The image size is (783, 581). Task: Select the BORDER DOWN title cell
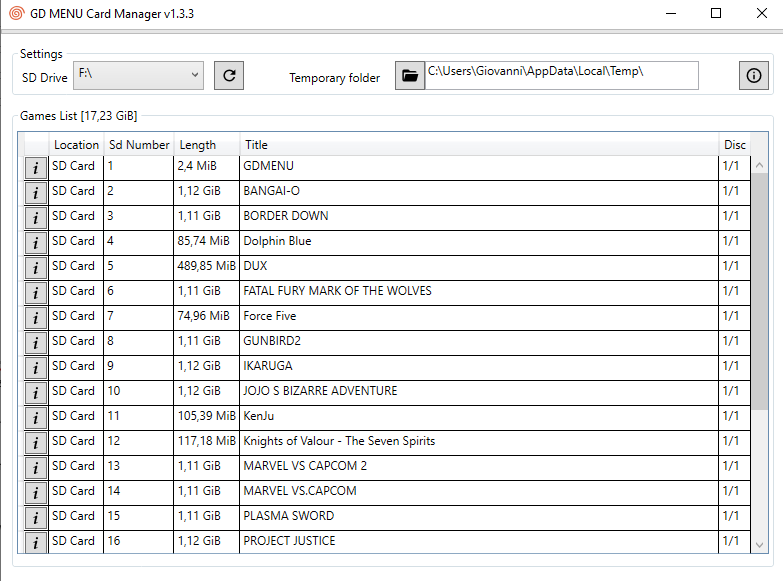tap(479, 218)
